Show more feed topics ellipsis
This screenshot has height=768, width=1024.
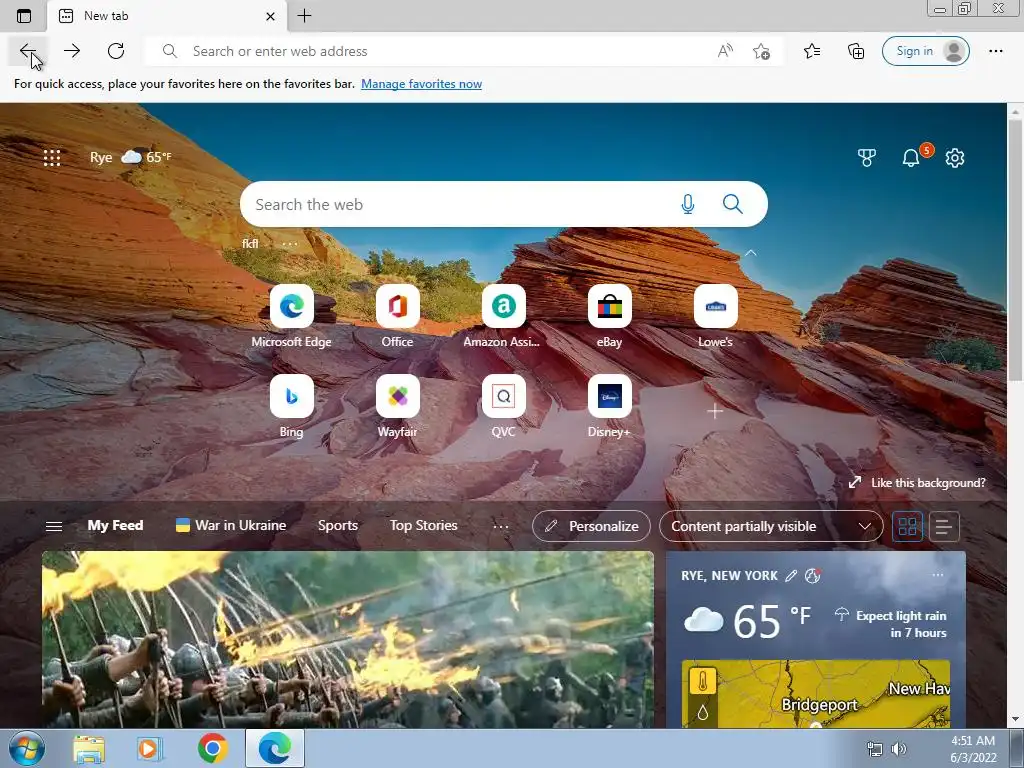click(501, 526)
